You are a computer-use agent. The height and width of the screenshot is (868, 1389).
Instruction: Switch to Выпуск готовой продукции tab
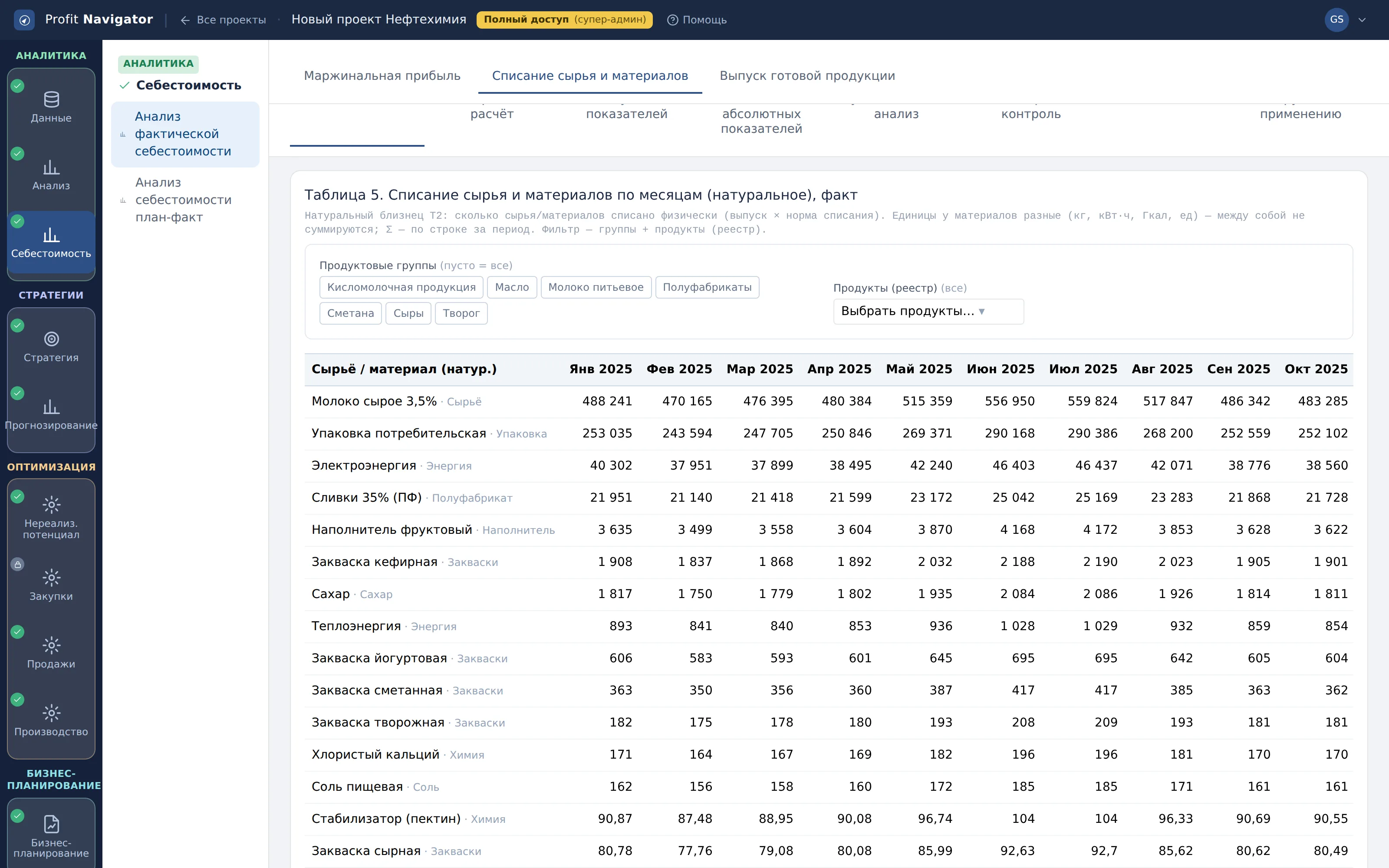coord(807,76)
